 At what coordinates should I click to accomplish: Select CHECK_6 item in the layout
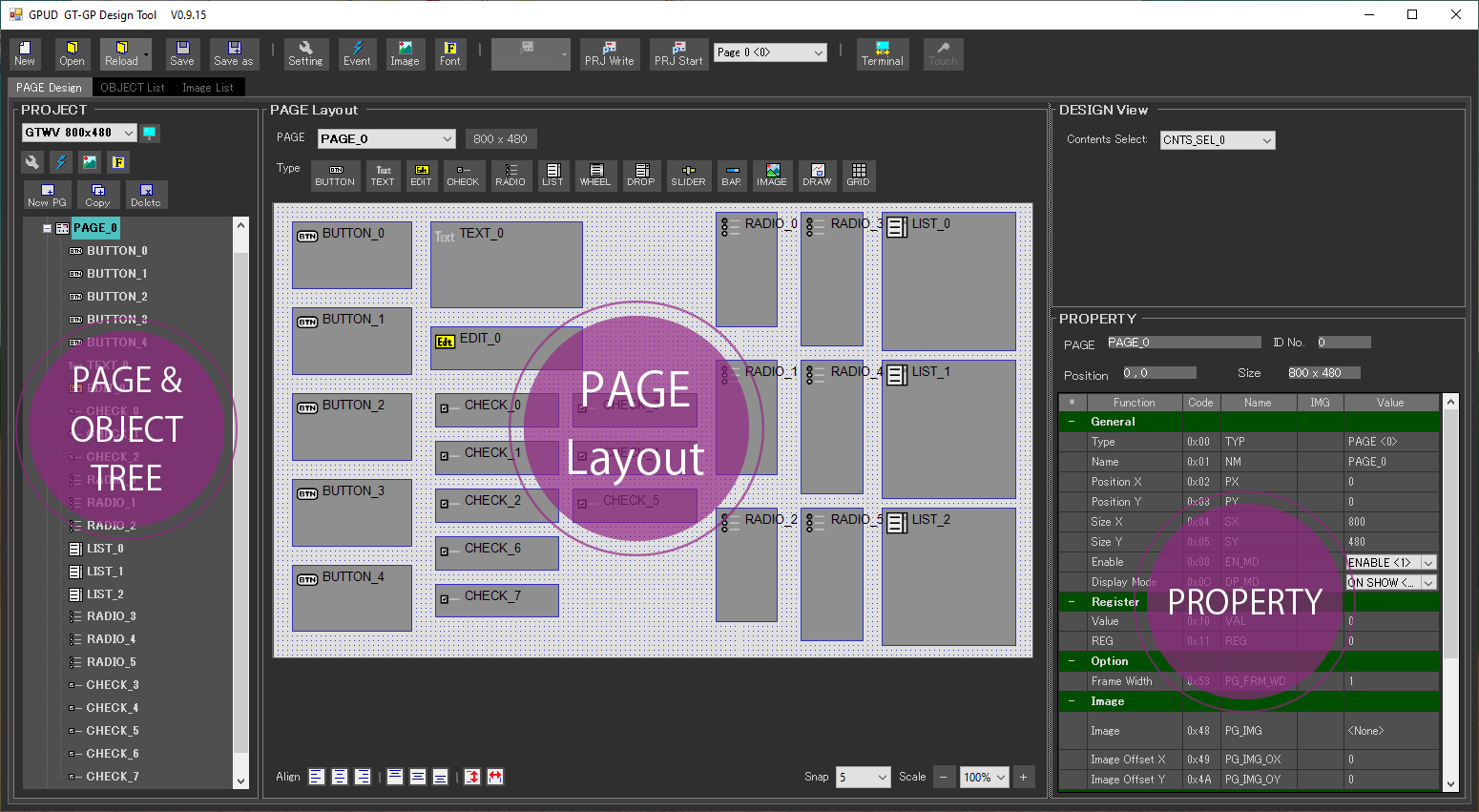[496, 552]
